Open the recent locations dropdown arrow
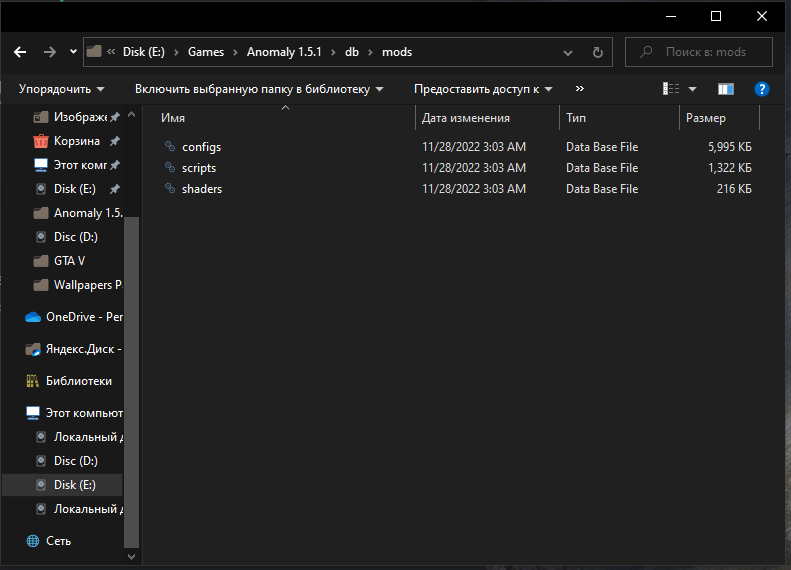 coord(74,52)
